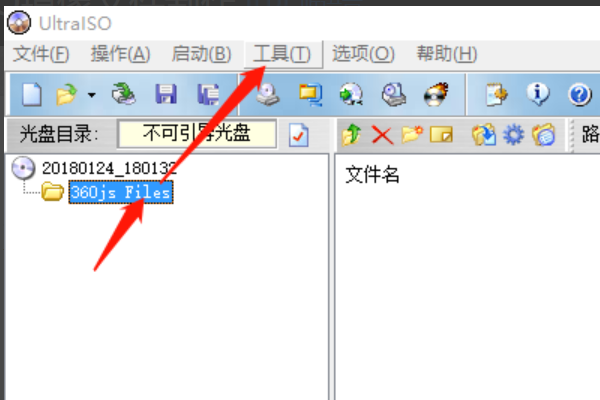Open the 工具(T) menu
The image size is (600, 400).
[x=282, y=54]
